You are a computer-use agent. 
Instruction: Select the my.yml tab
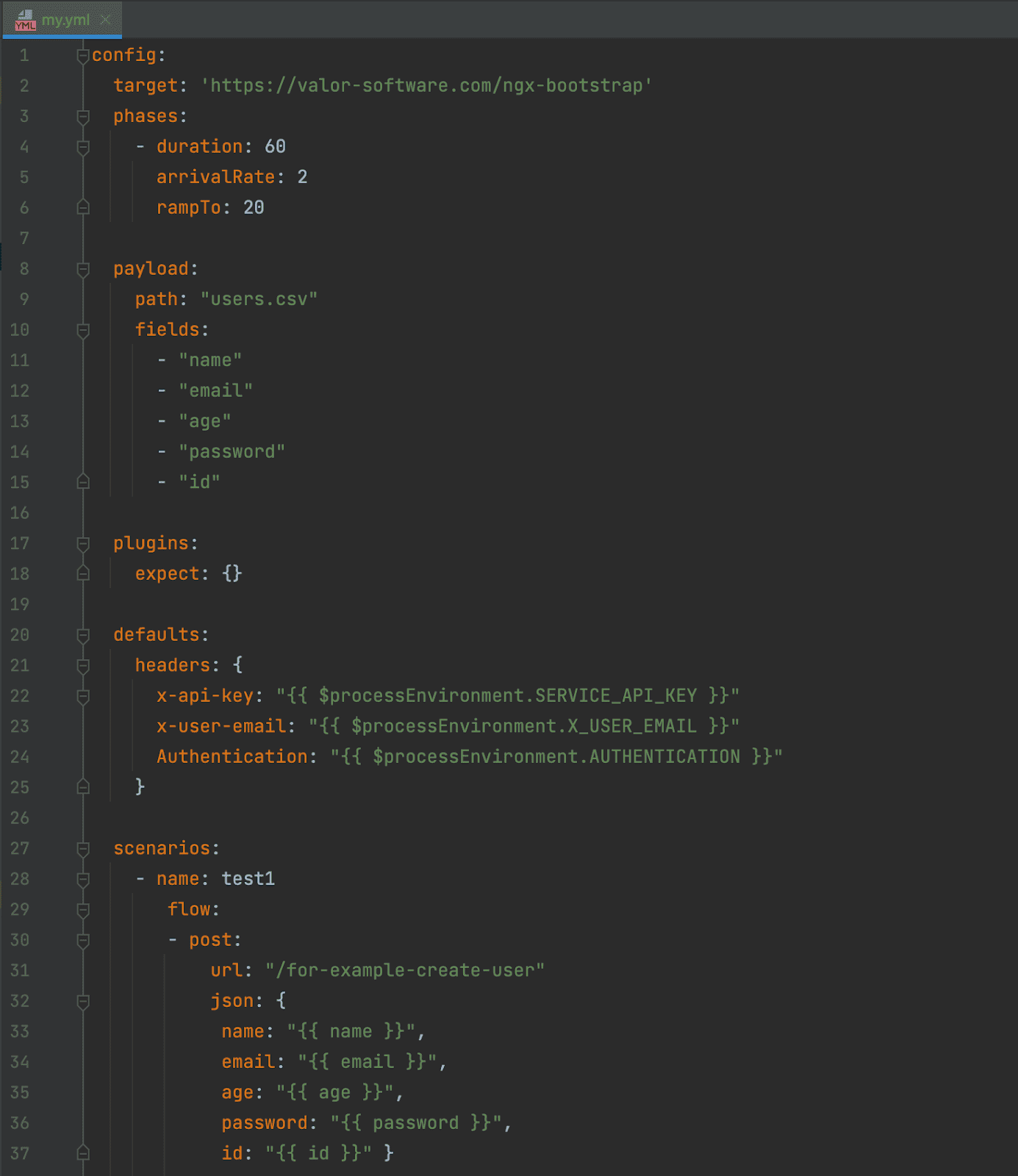click(65, 20)
